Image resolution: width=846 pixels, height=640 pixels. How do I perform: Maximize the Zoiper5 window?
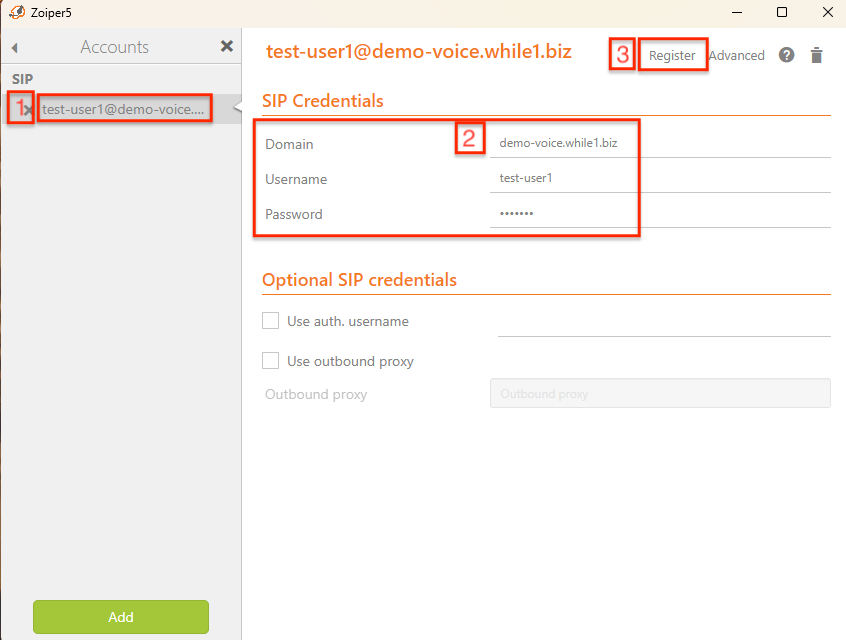pyautogui.click(x=782, y=13)
